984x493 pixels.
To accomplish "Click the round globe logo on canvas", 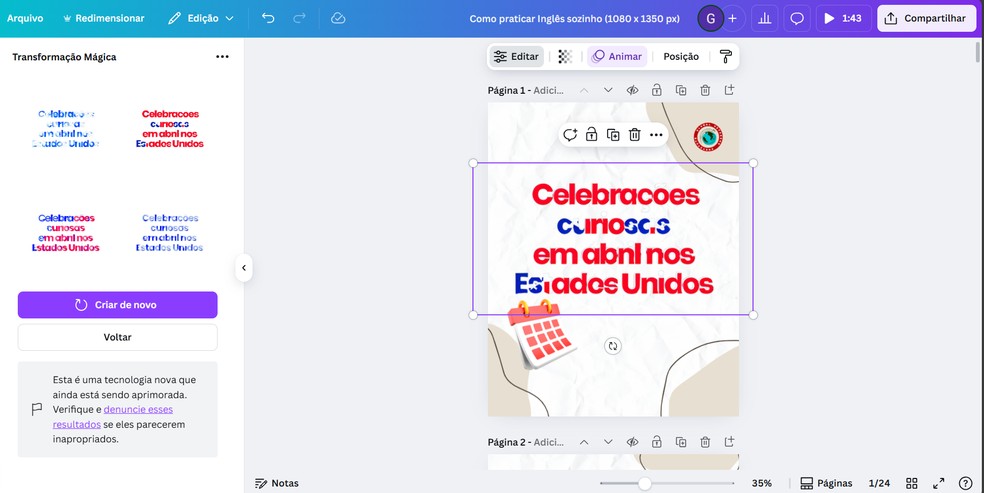I will point(708,137).
